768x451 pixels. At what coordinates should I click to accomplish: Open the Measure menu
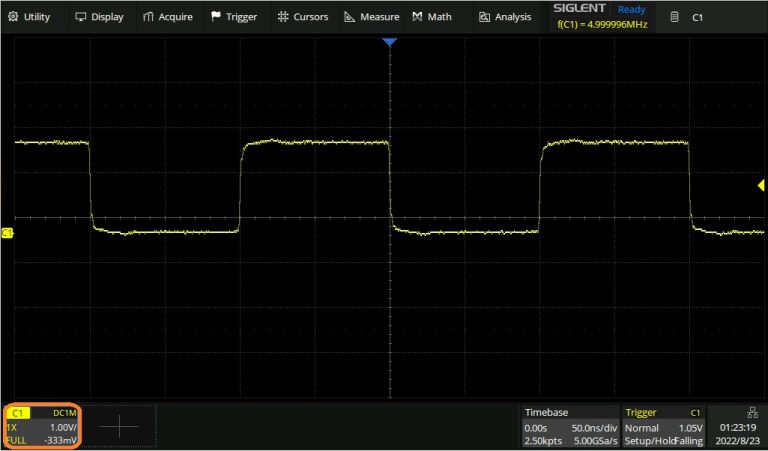pyautogui.click(x=371, y=17)
